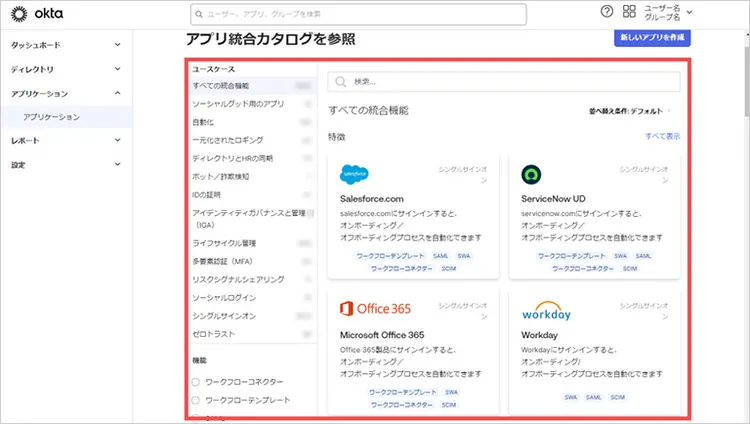
Task: Select 自動化 use case
Action: 203,122
